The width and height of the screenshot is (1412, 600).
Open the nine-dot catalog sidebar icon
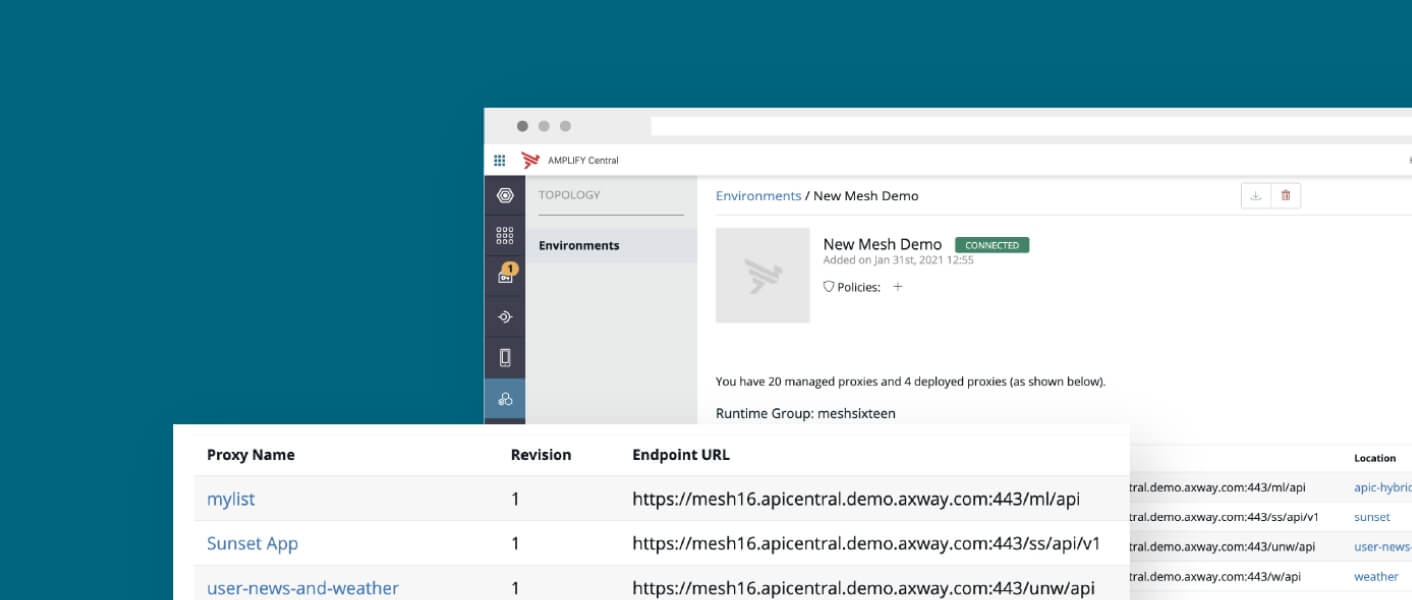pyautogui.click(x=505, y=236)
